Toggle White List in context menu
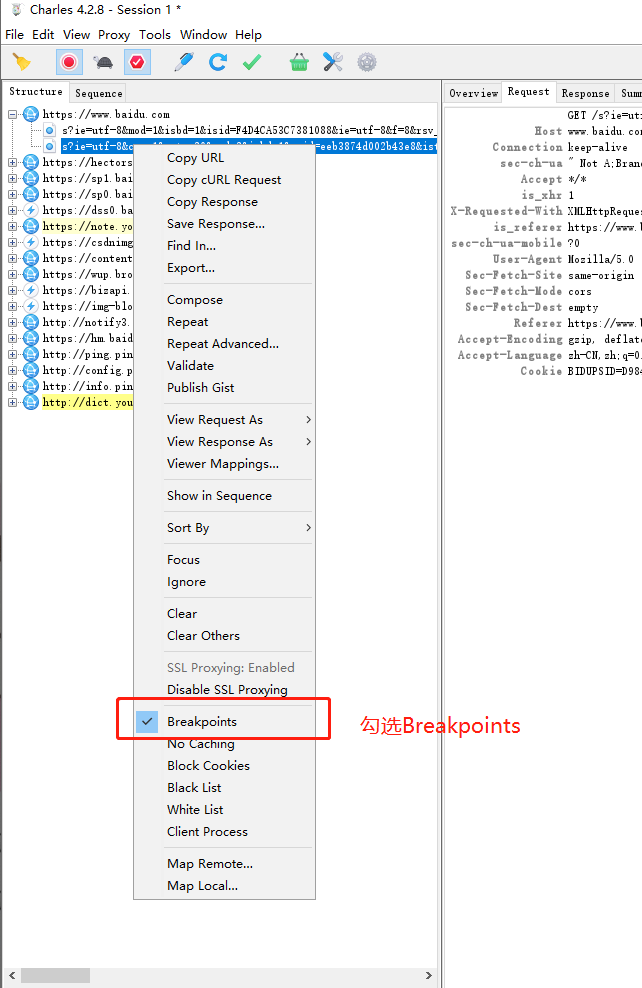This screenshot has height=988, width=642. pyautogui.click(x=224, y=810)
